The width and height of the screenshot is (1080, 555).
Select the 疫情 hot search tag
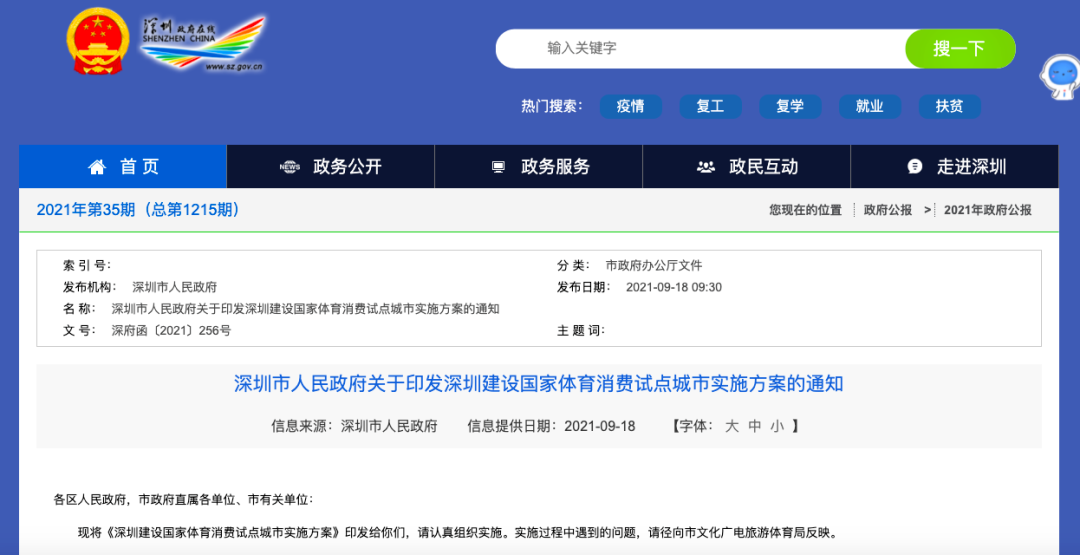pos(630,107)
